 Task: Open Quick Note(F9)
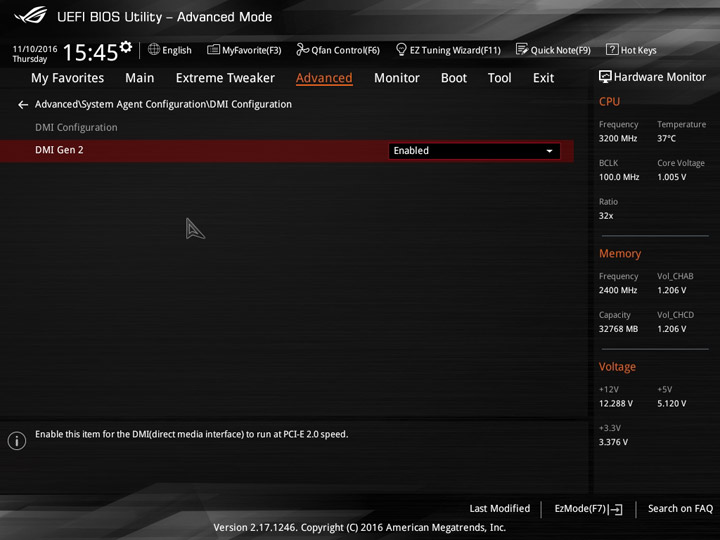[x=553, y=50]
